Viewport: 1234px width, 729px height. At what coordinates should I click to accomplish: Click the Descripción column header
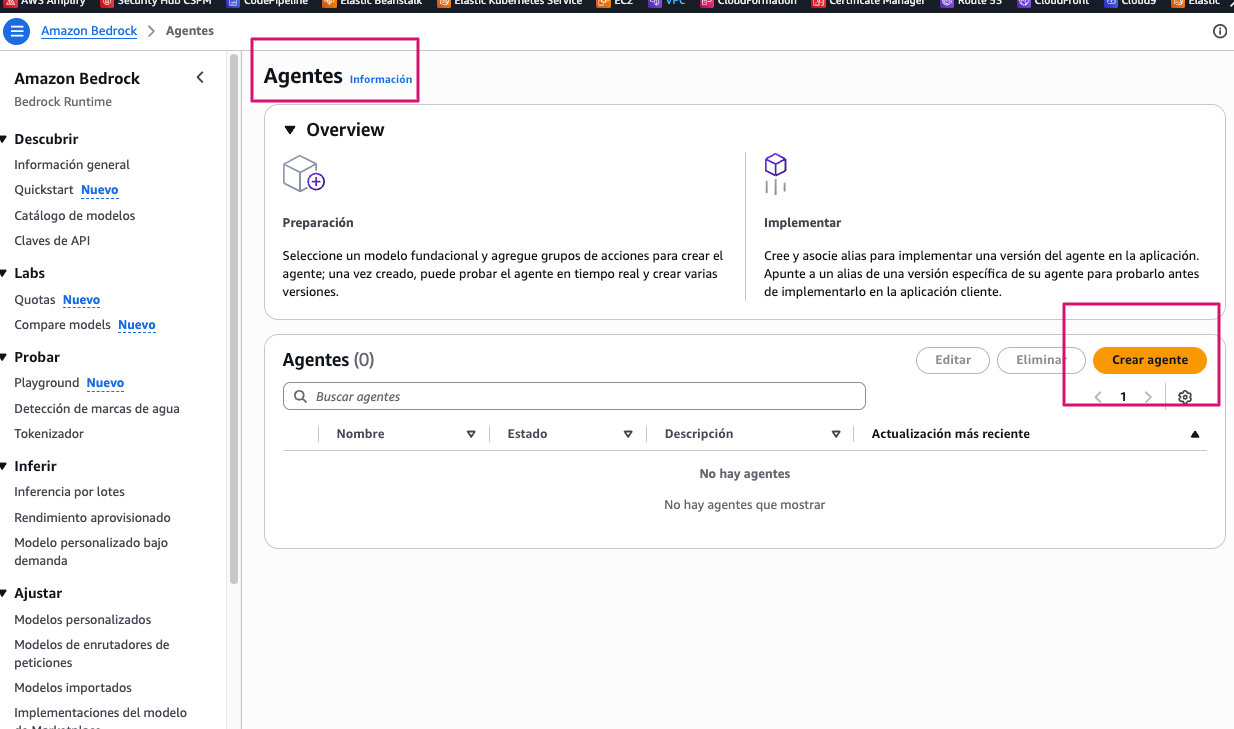[x=699, y=434]
